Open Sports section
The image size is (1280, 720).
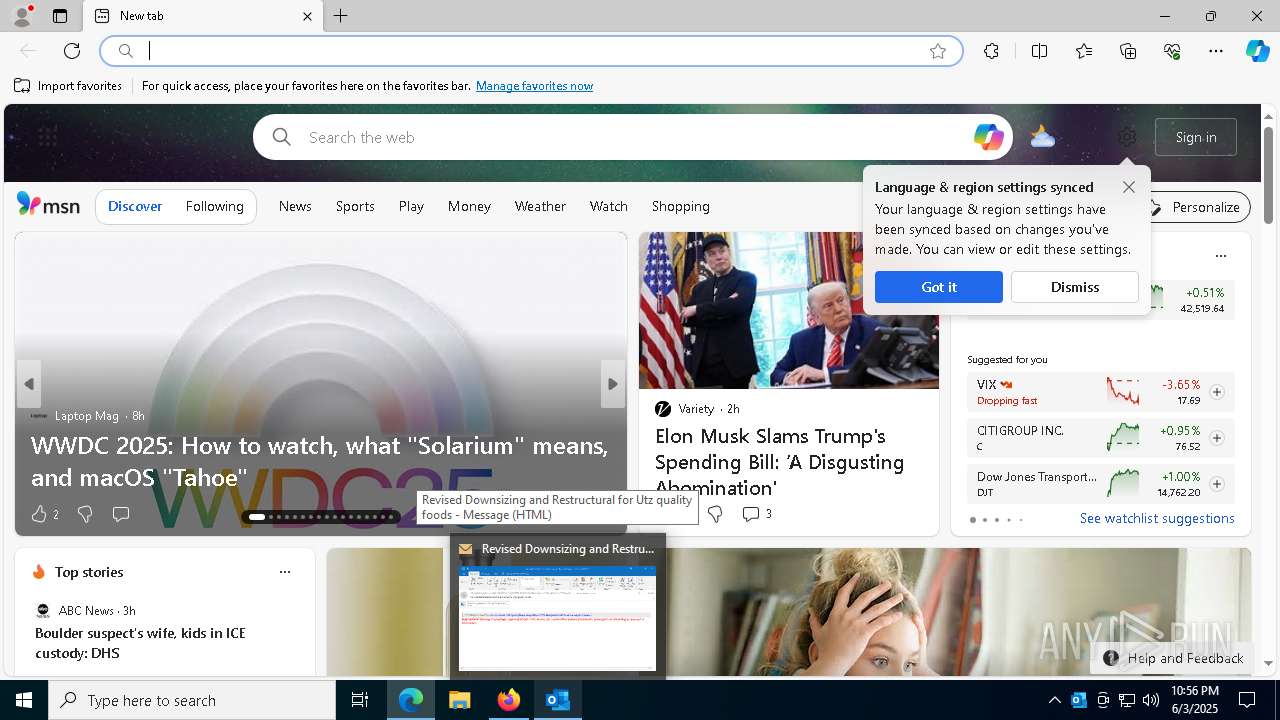click(355, 206)
